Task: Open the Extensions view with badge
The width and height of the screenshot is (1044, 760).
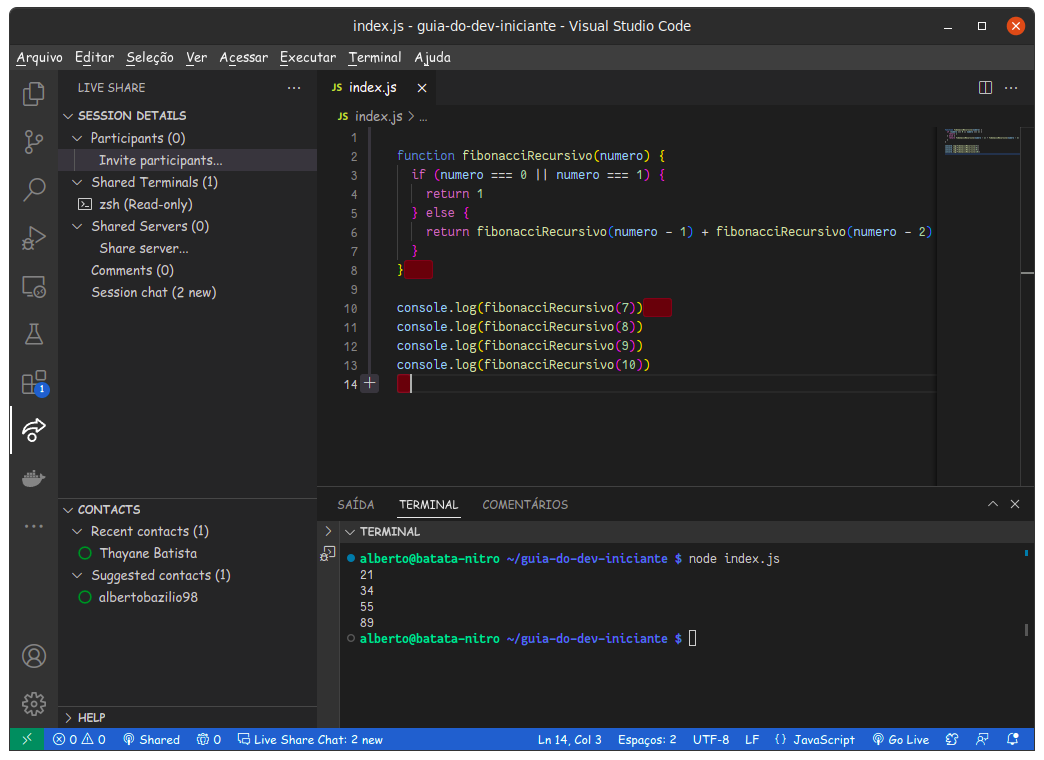Action: tap(34, 383)
